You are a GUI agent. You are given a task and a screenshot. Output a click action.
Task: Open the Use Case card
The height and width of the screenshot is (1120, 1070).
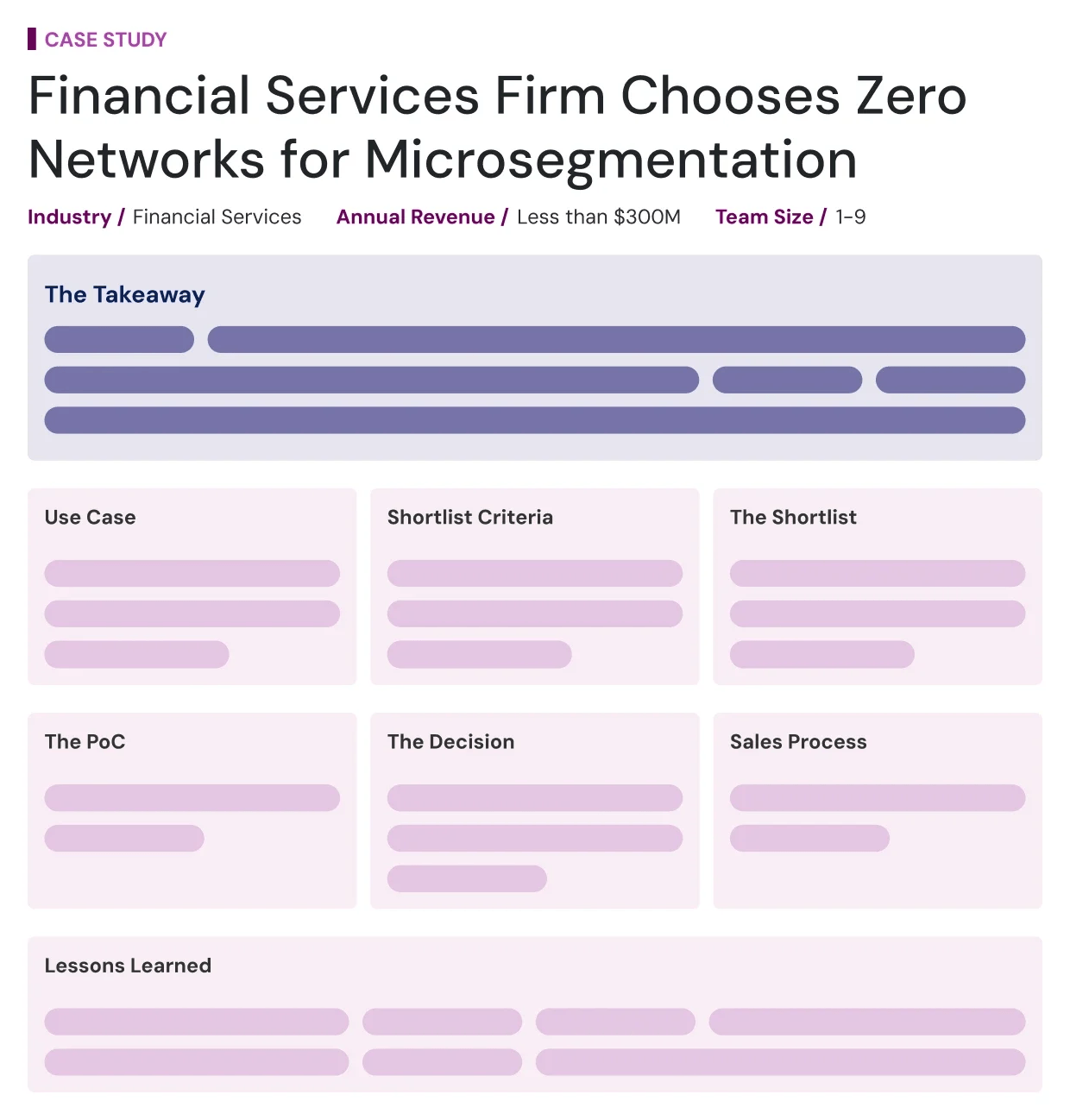192,587
